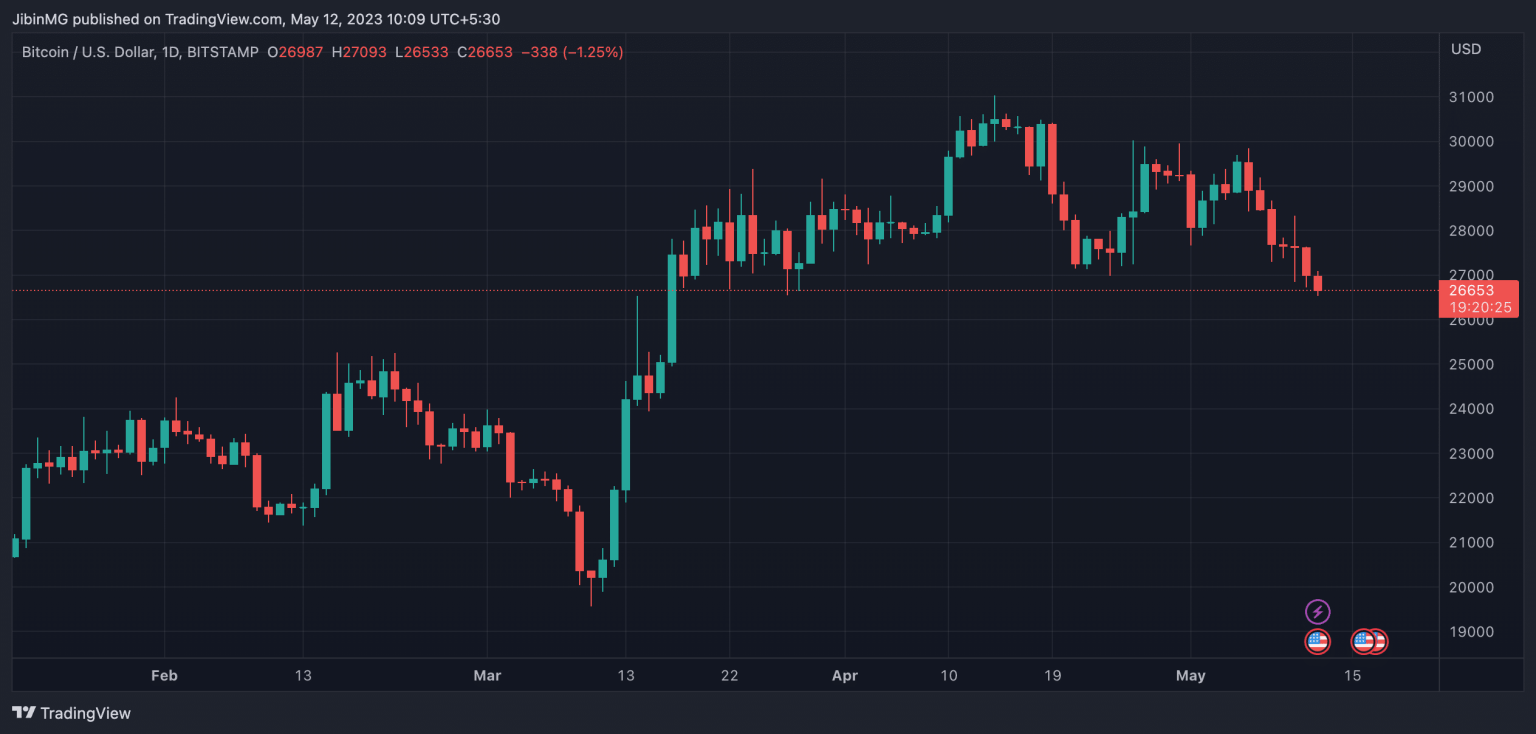Click the US flag icon below the lightning bolt
Screen dimensions: 1536x734
coord(1318,642)
